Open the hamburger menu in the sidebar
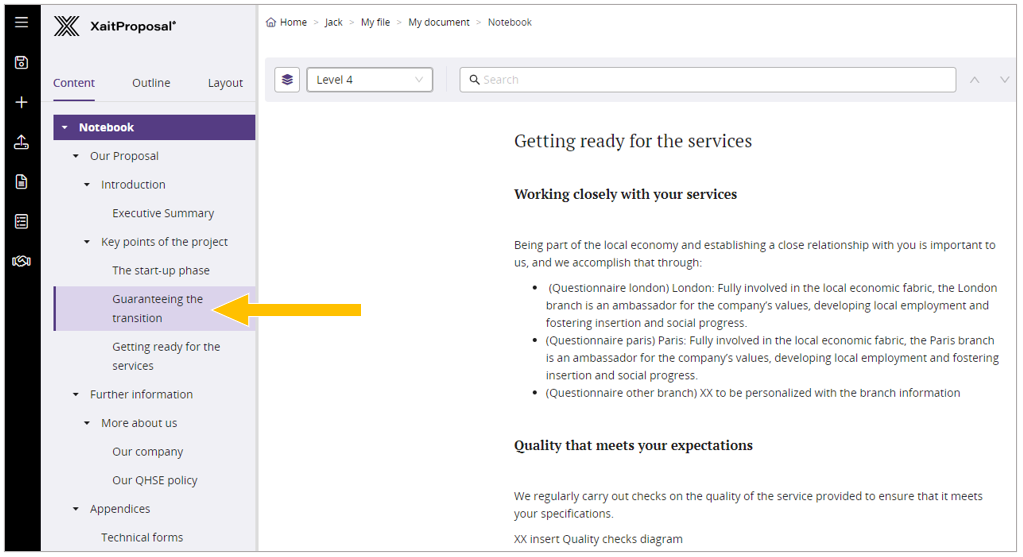 pos(21,22)
